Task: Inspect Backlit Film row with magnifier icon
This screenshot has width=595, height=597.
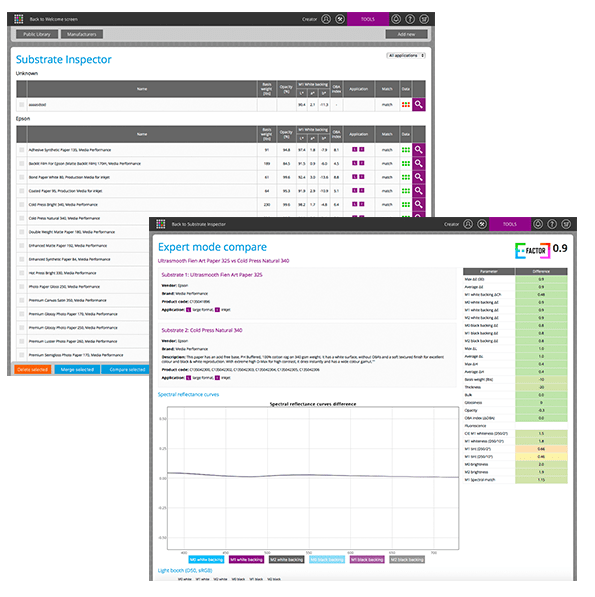Action: 419,163
